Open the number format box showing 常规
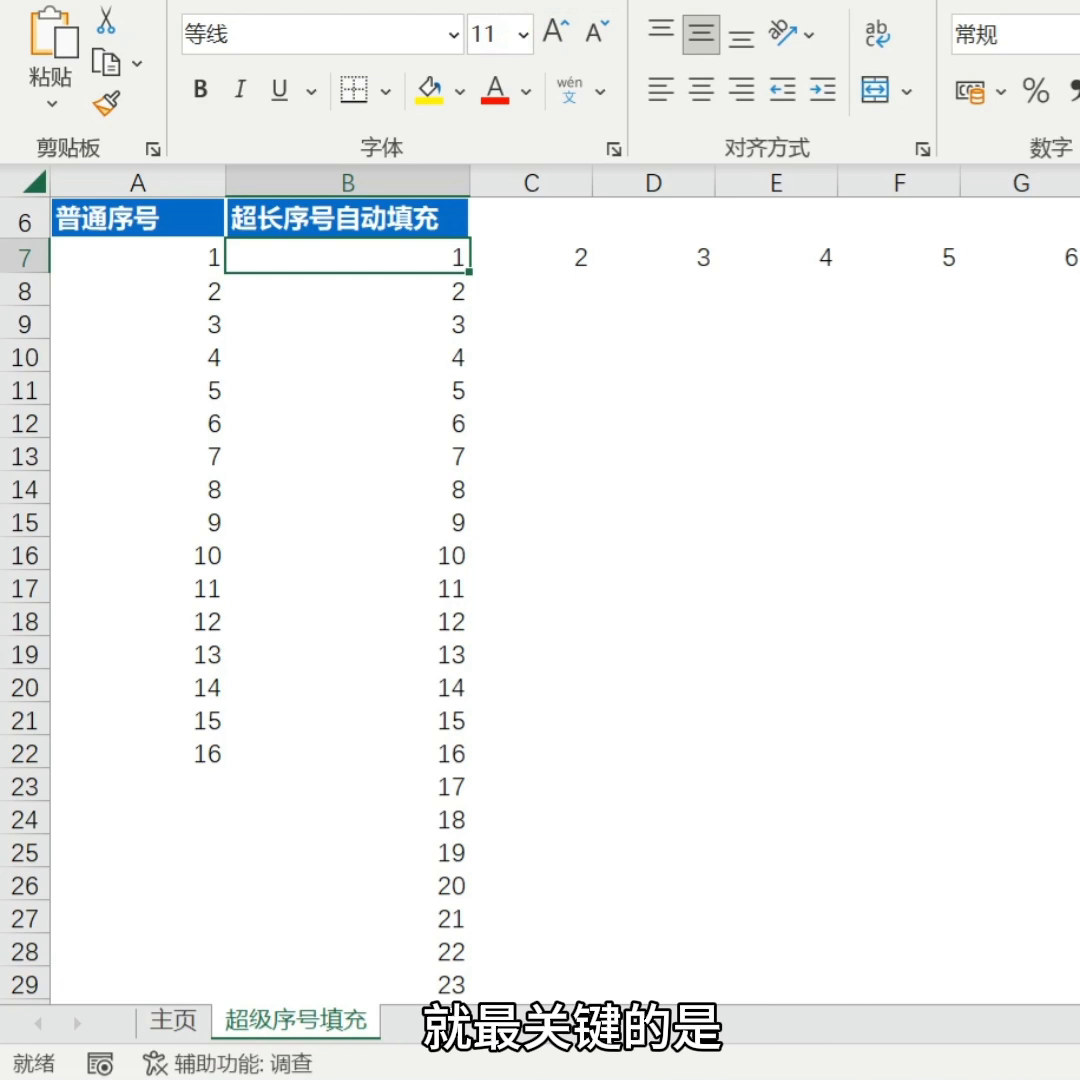The height and width of the screenshot is (1080, 1080). [x=1015, y=34]
